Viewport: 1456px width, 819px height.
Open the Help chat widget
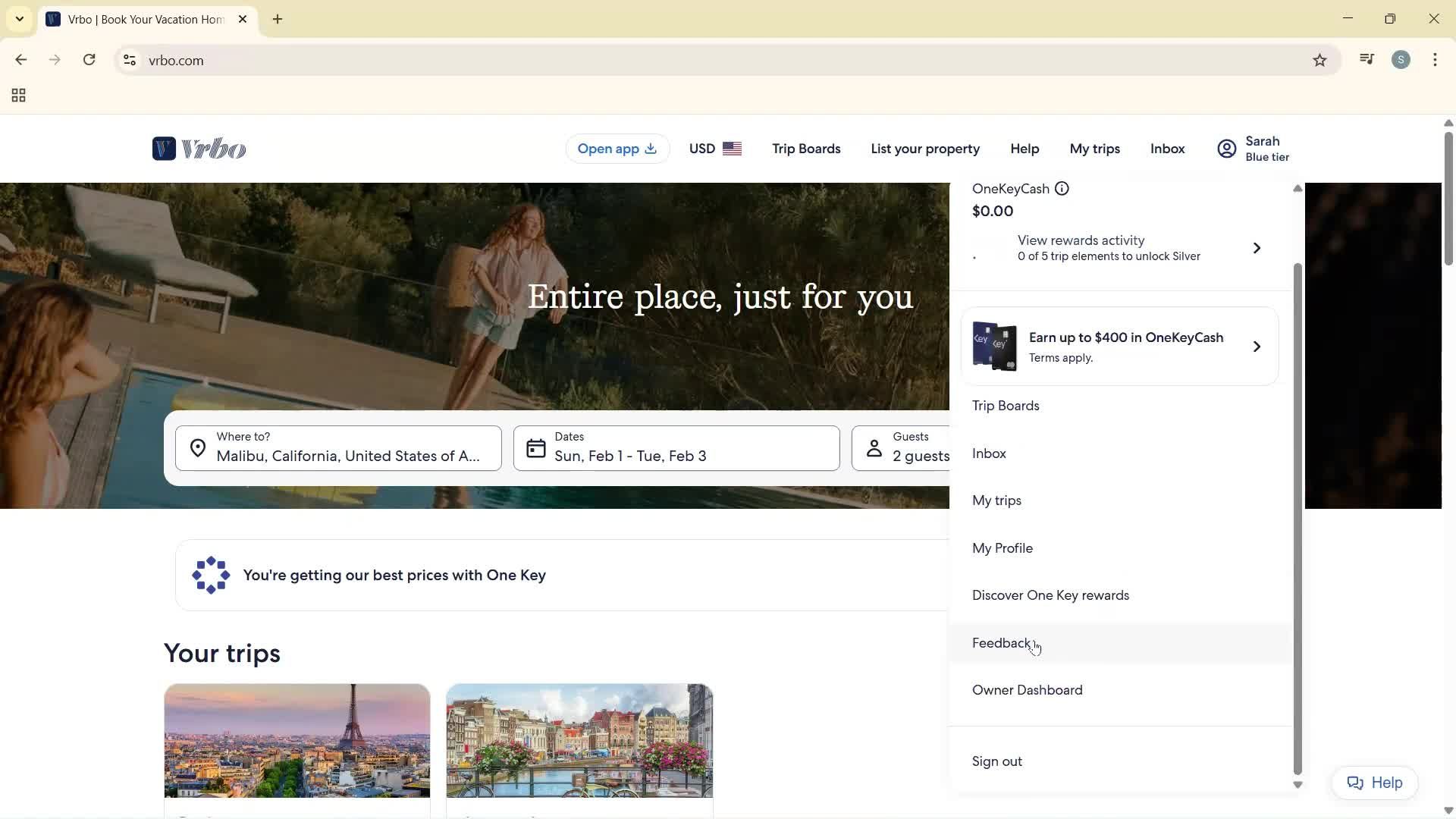tap(1374, 782)
